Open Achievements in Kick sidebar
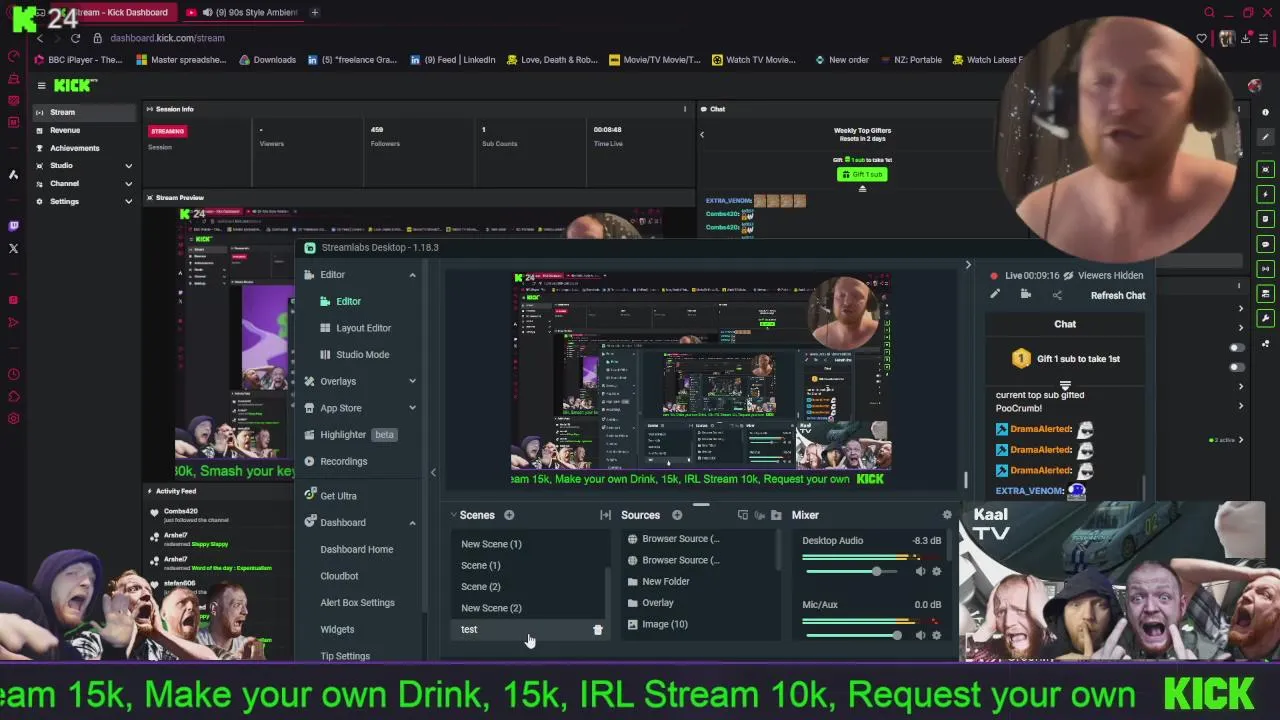Viewport: 1280px width, 720px height. [74, 148]
